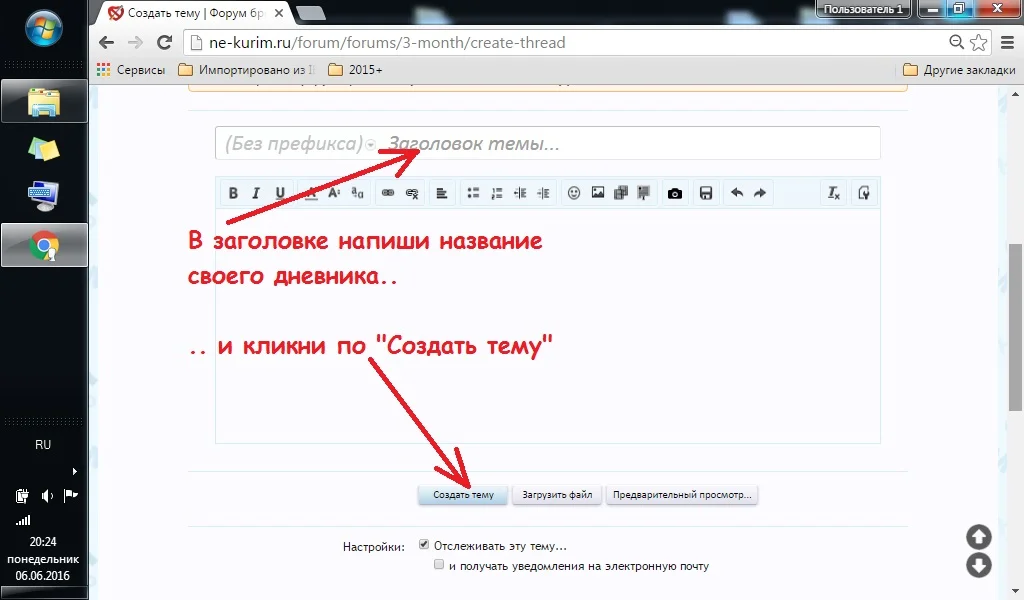Go back with browser back arrow
Viewport: 1024px width, 600px height.
(x=106, y=42)
